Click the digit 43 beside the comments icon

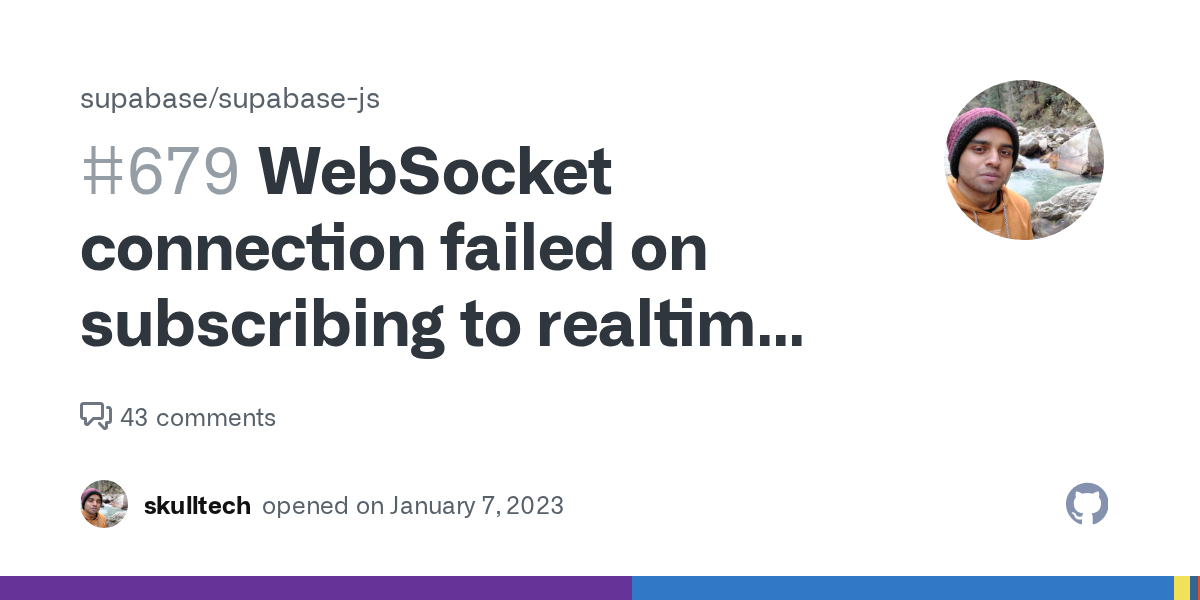pyautogui.click(x=134, y=417)
